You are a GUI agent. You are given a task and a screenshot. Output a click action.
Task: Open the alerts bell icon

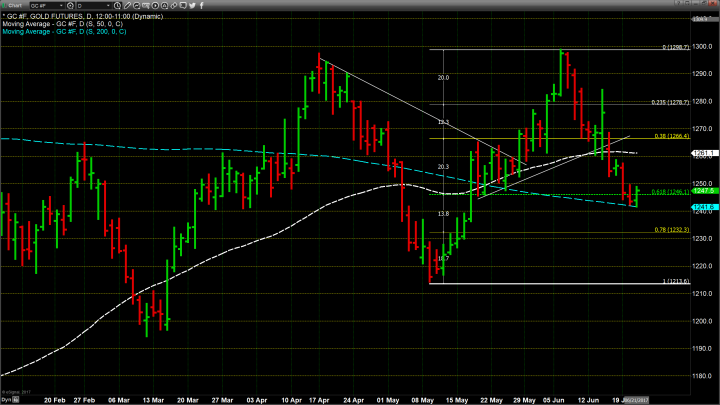click(164, 6)
